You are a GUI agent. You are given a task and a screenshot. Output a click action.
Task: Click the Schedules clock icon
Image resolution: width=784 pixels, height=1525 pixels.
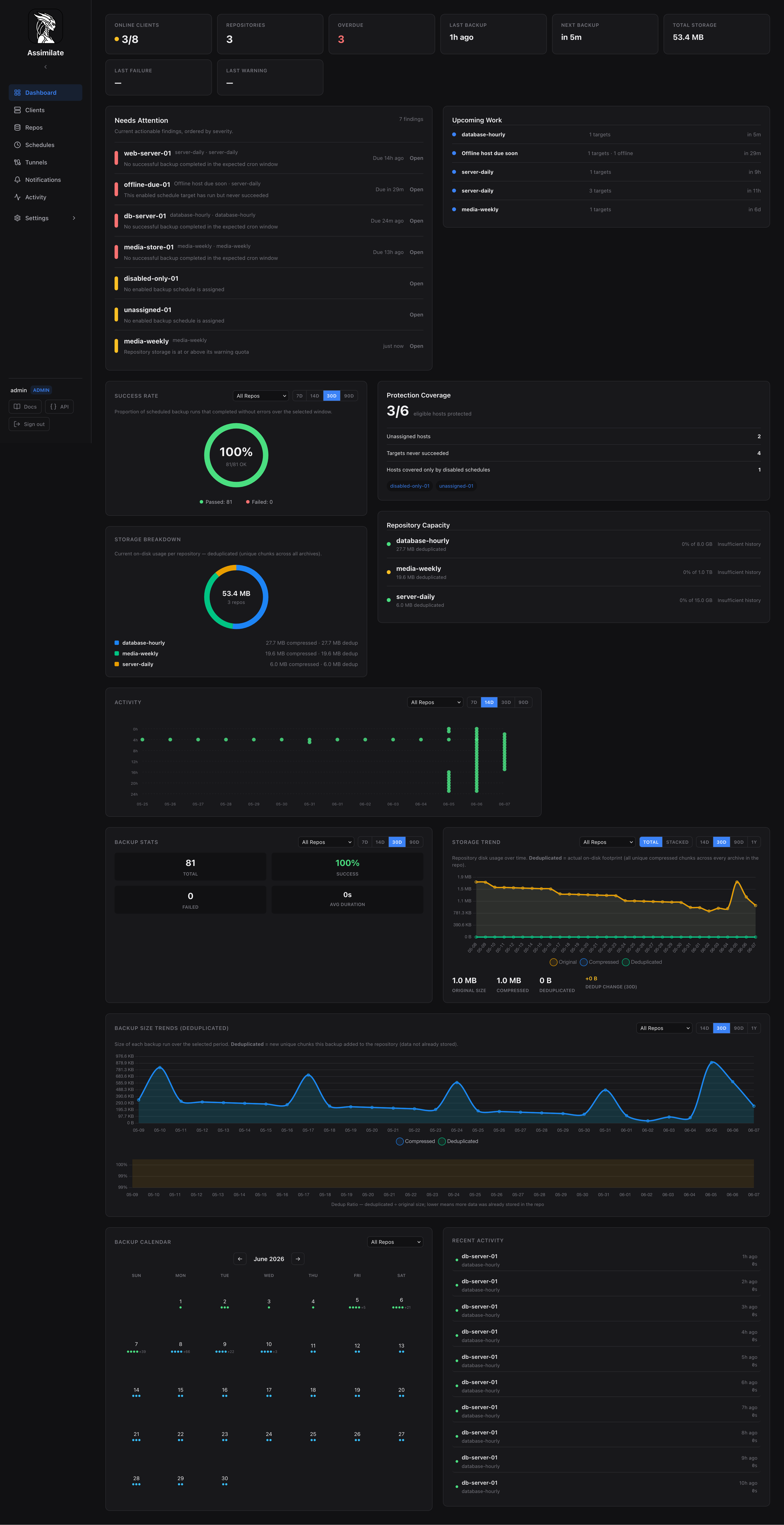(x=17, y=145)
